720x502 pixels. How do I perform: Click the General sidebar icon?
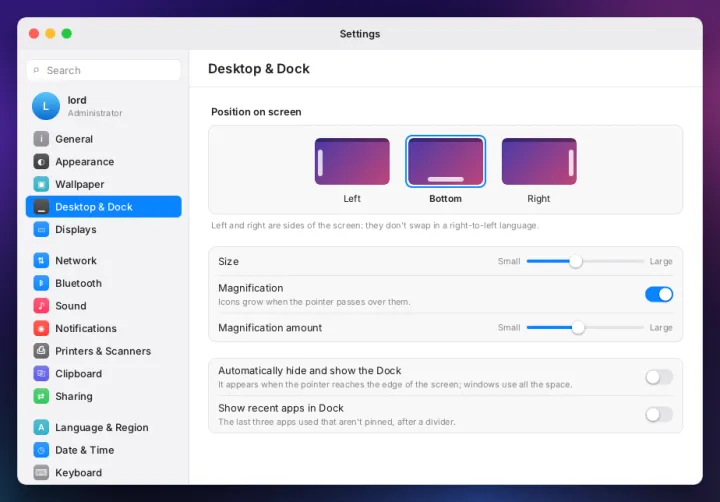tap(41, 139)
